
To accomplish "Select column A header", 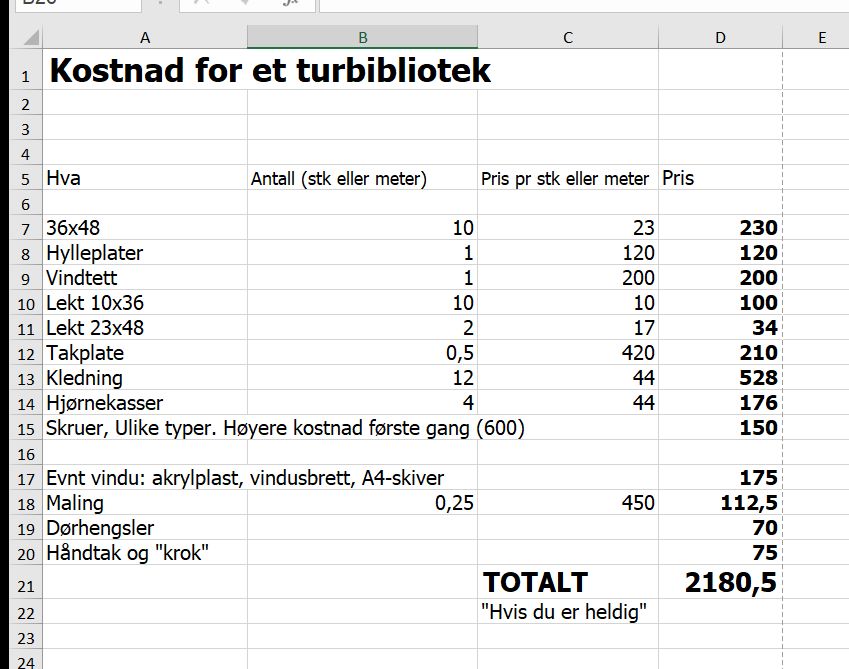I will coord(145,37).
